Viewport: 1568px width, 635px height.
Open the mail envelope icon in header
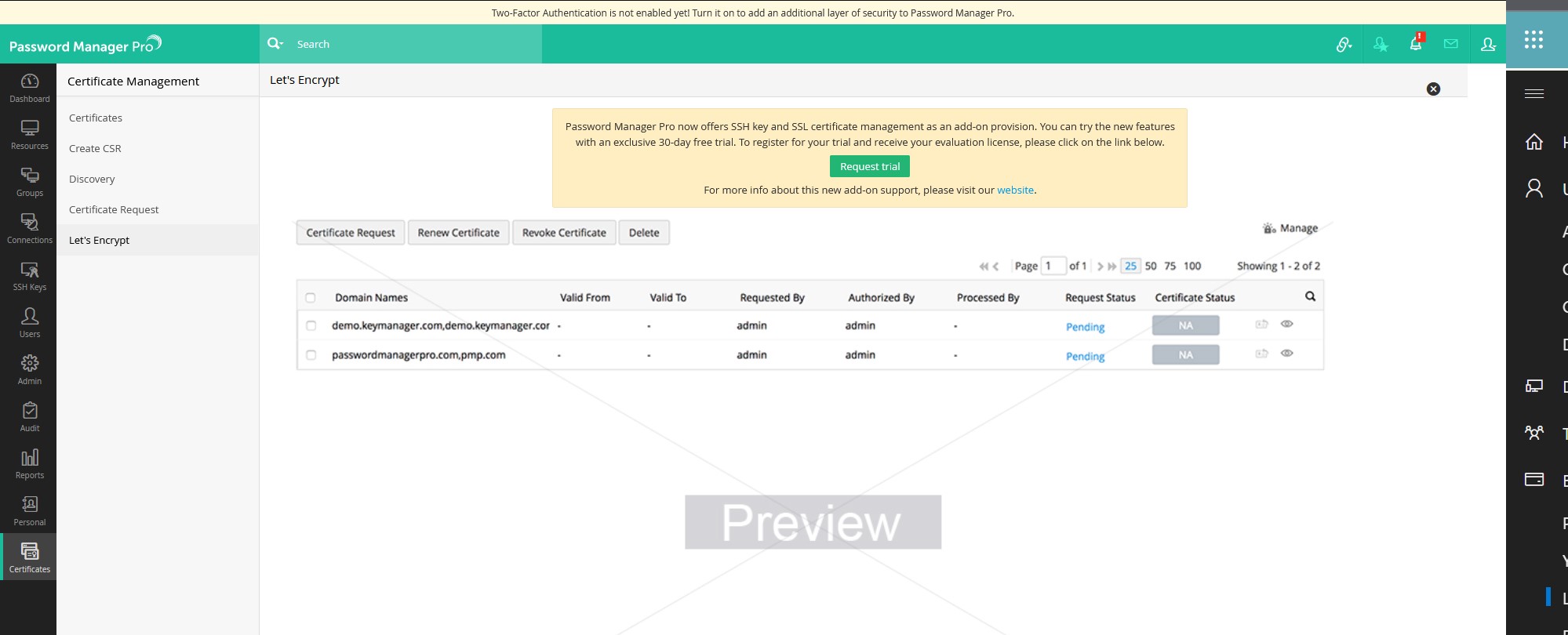click(1451, 44)
